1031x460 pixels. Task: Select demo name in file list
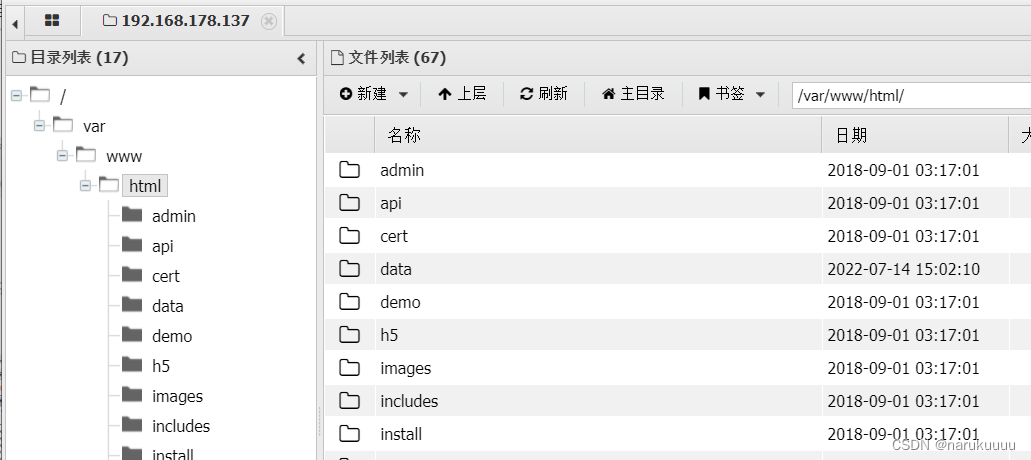tap(400, 302)
